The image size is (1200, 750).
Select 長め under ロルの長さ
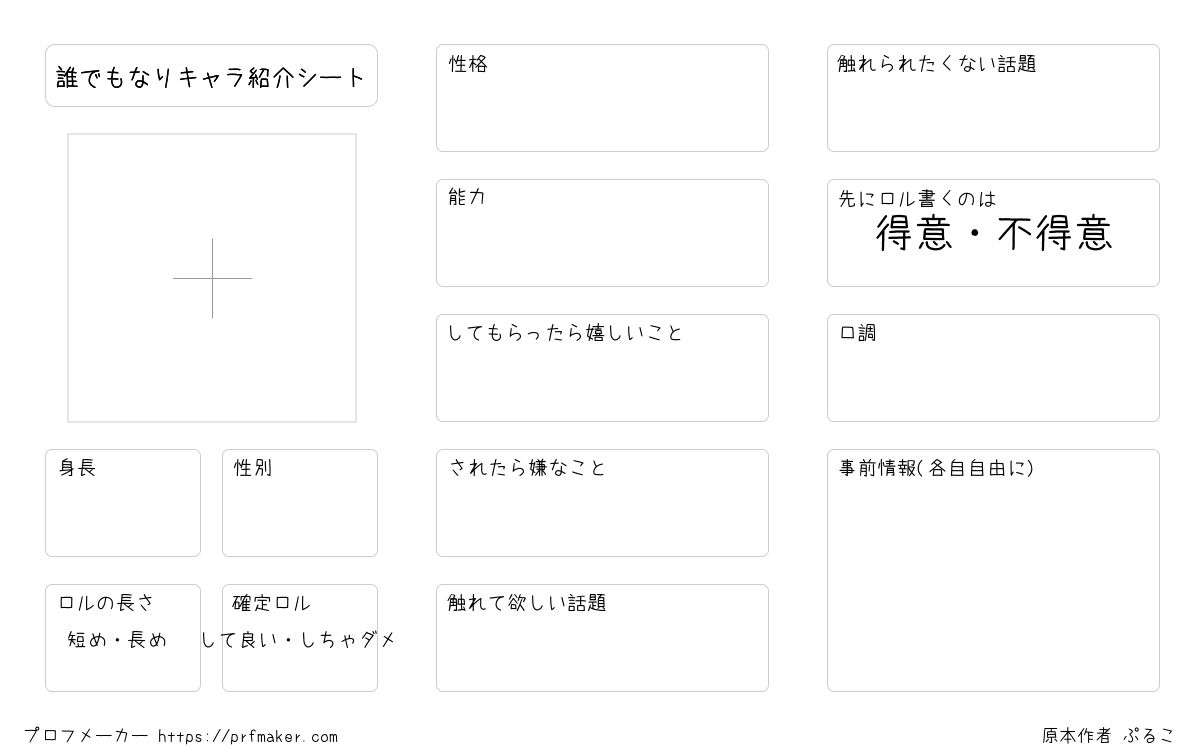click(147, 640)
